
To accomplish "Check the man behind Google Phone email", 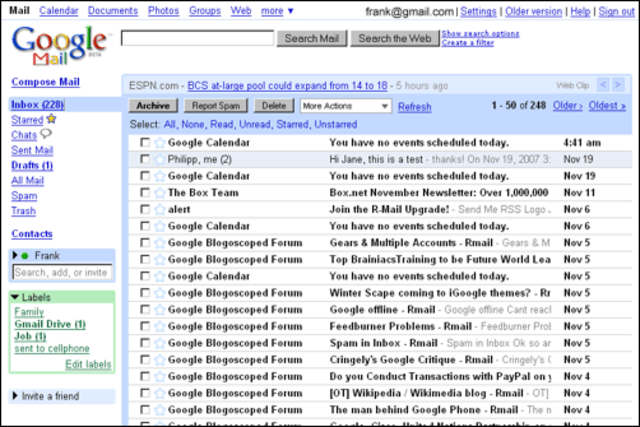I will click(144, 409).
